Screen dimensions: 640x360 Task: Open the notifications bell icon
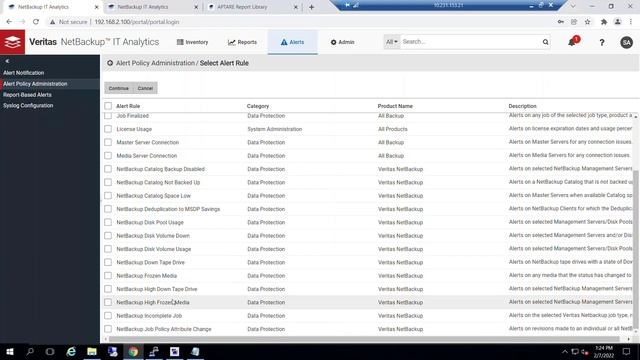(x=572, y=42)
